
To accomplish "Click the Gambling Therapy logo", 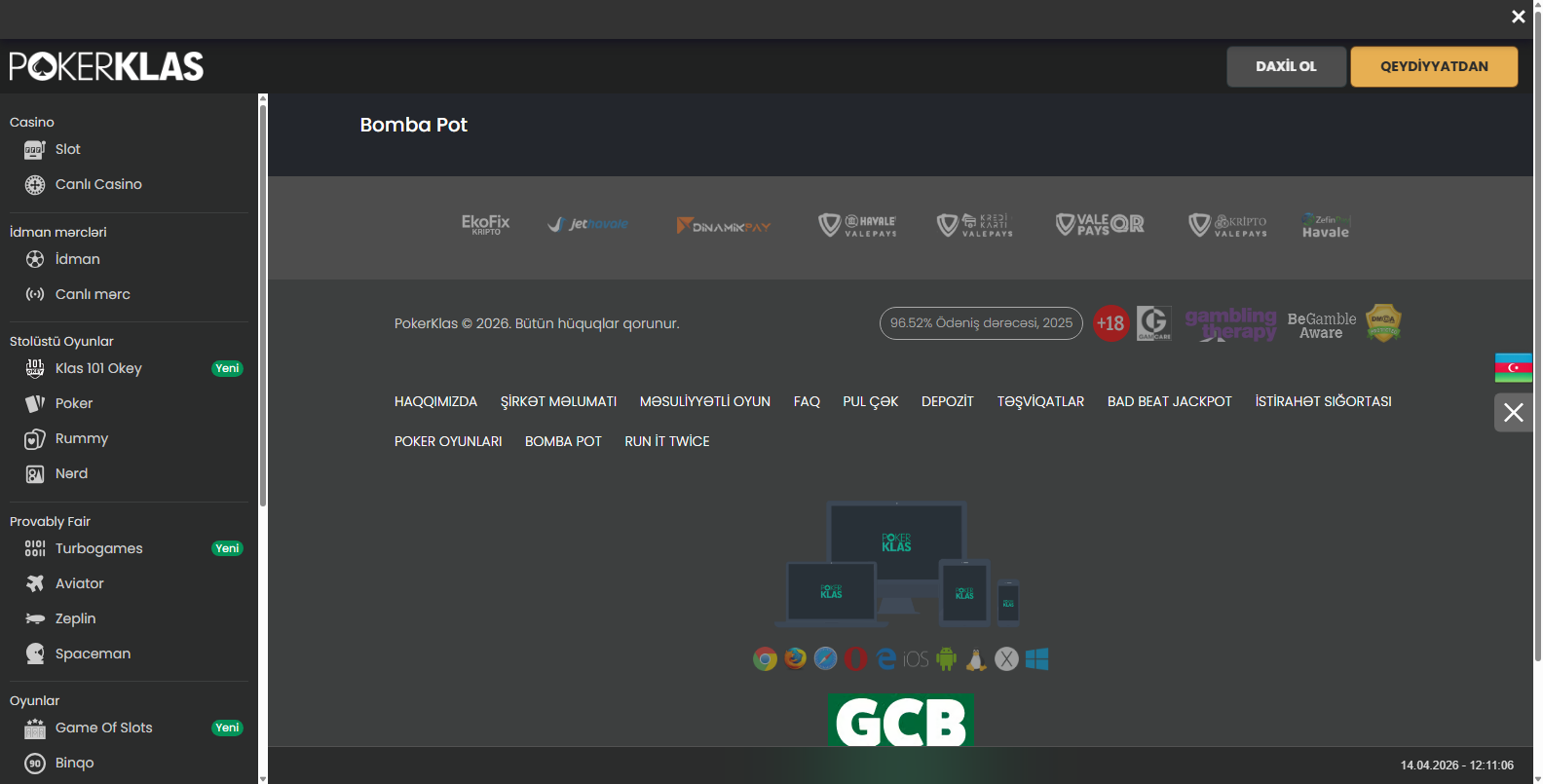I will tap(1231, 323).
